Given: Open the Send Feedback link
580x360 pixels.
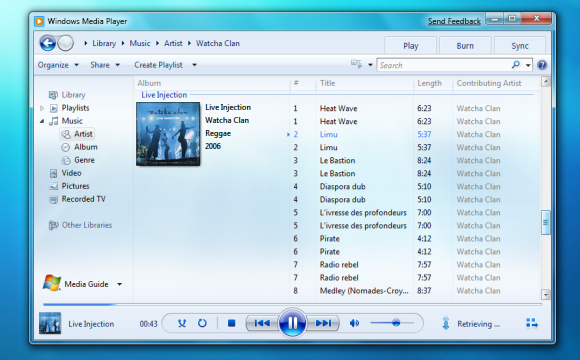Looking at the screenshot, I should 454,21.
